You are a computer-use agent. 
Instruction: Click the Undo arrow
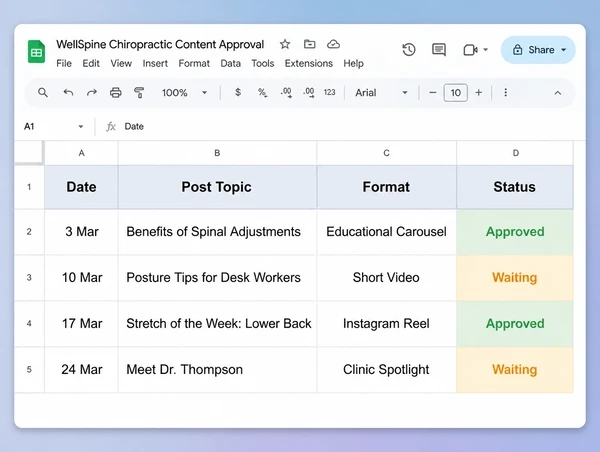tap(68, 93)
